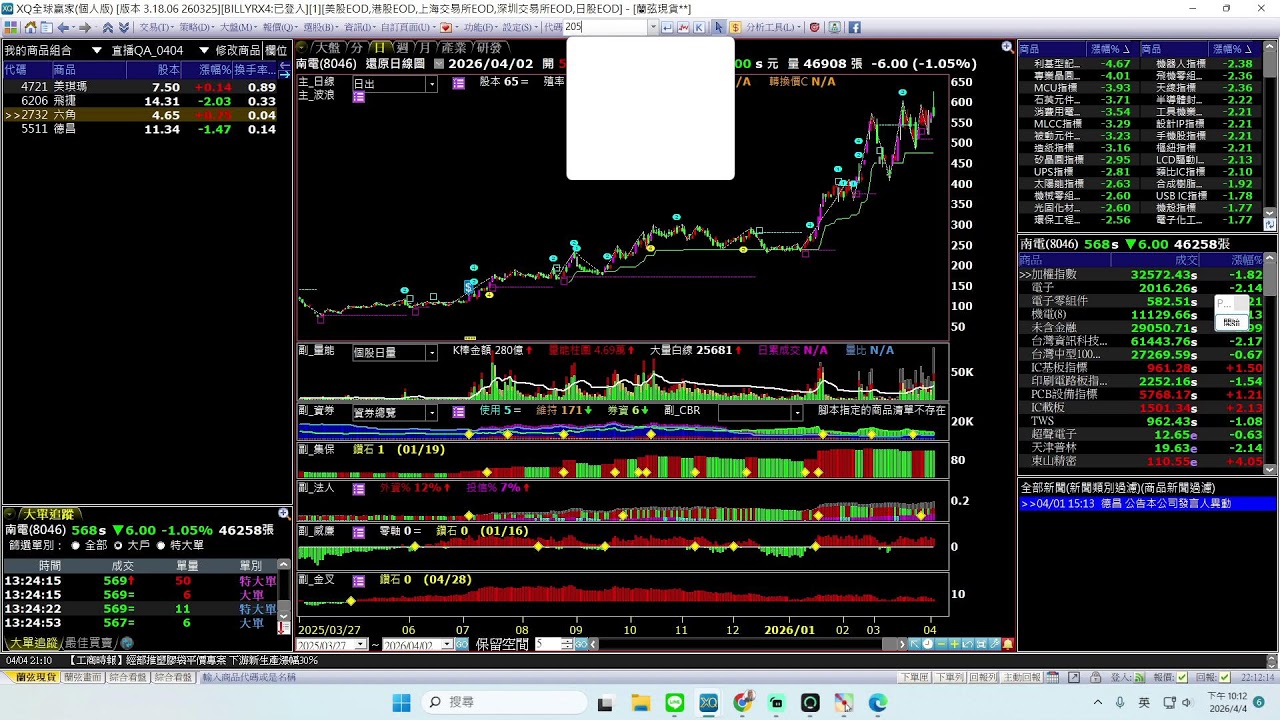Click the red target icon in toolbar

click(814, 28)
